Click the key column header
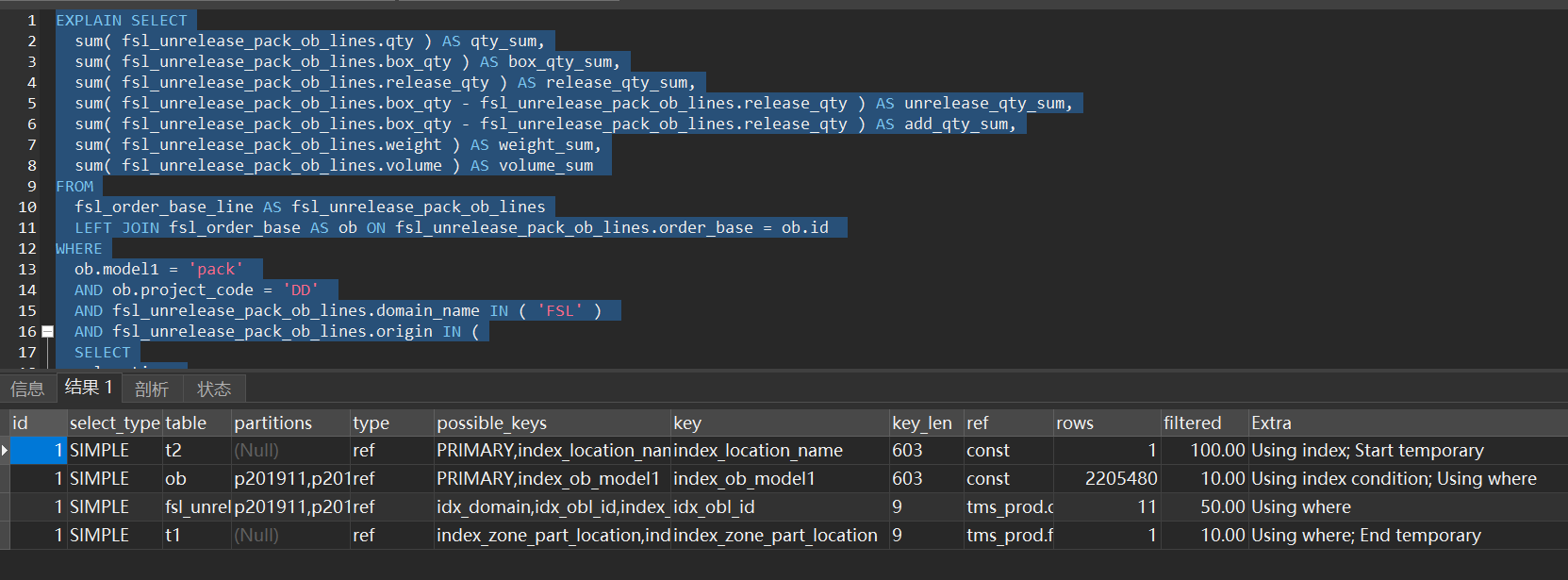This screenshot has height=580, width=1568. tap(780, 423)
